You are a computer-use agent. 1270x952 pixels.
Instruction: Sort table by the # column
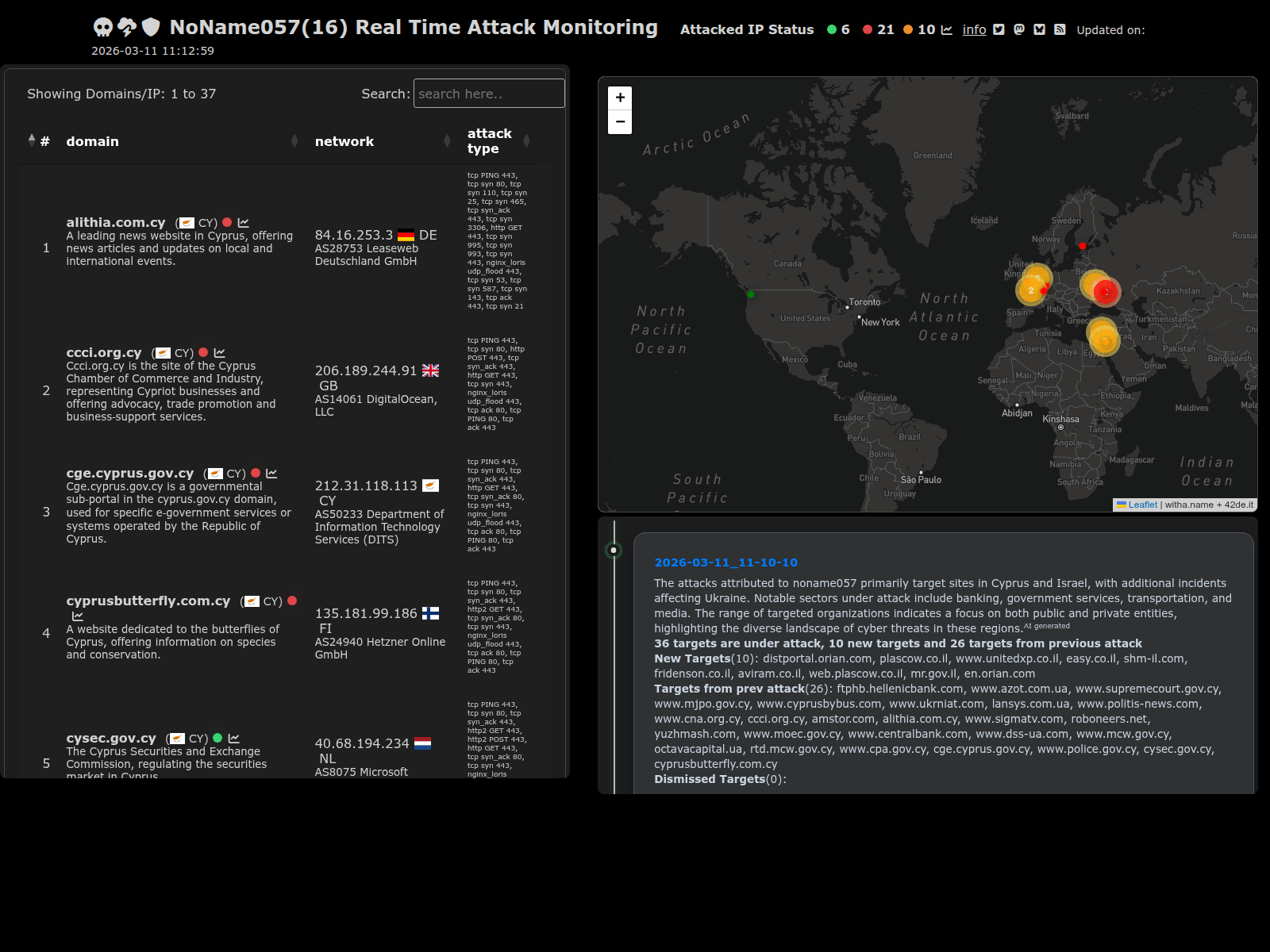44,141
